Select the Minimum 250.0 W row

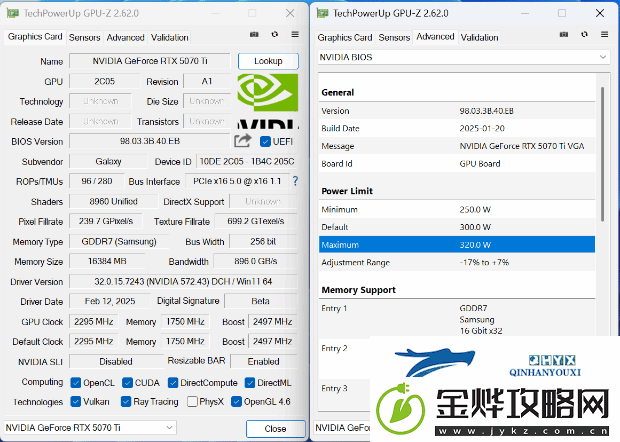(x=457, y=210)
